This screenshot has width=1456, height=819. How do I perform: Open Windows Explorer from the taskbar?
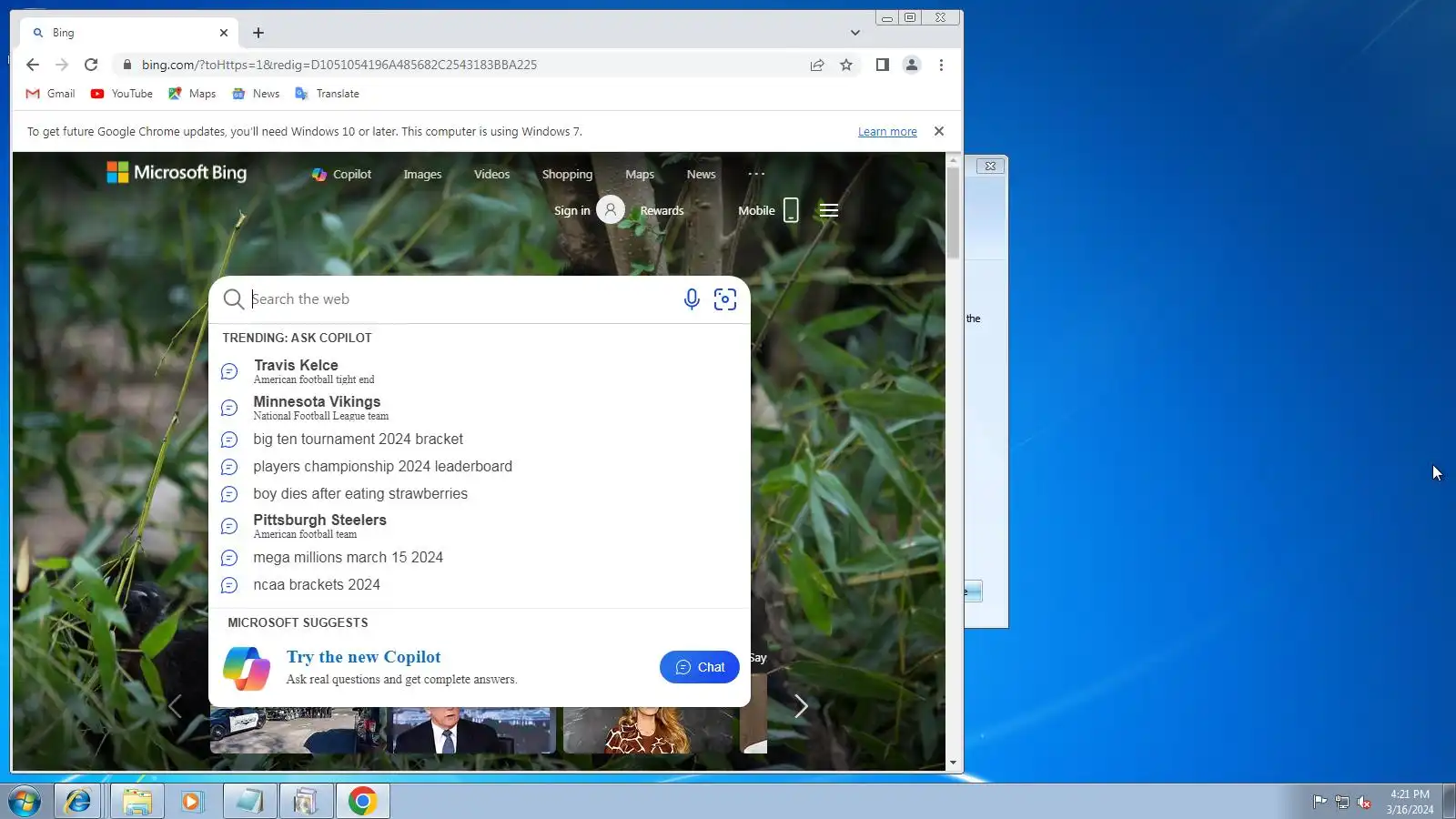(x=136, y=802)
